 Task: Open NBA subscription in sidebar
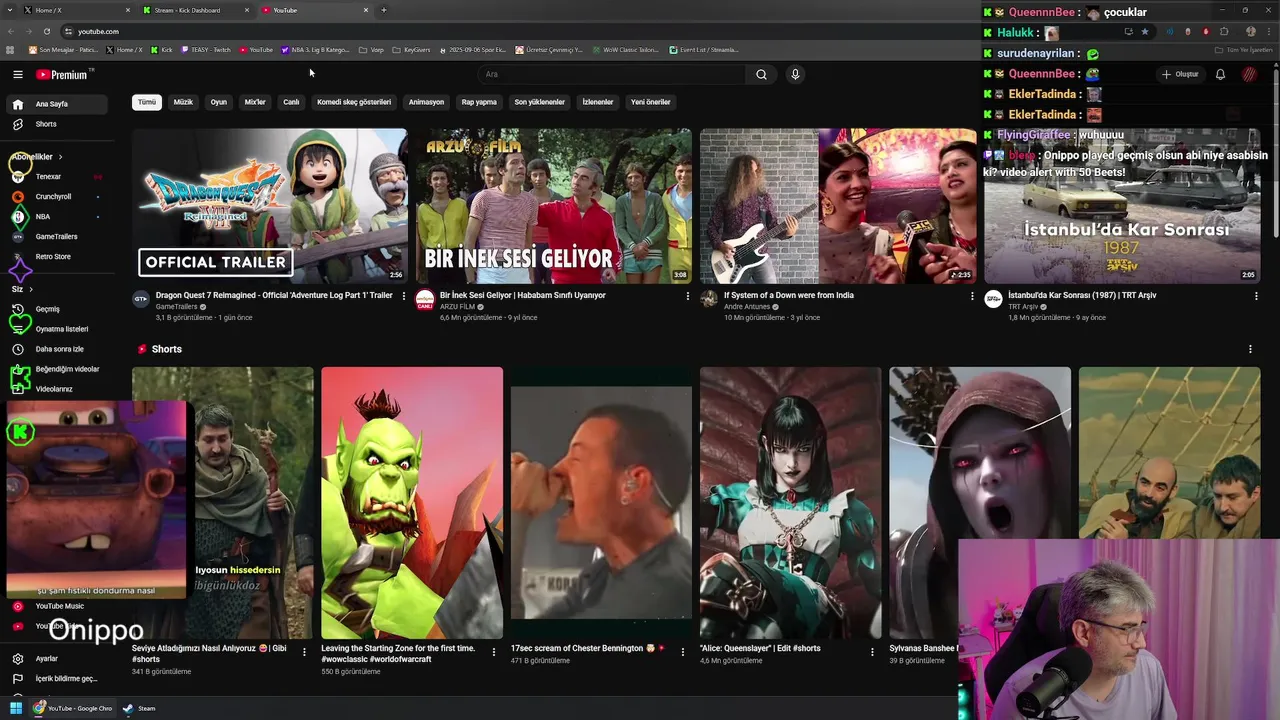[55, 216]
